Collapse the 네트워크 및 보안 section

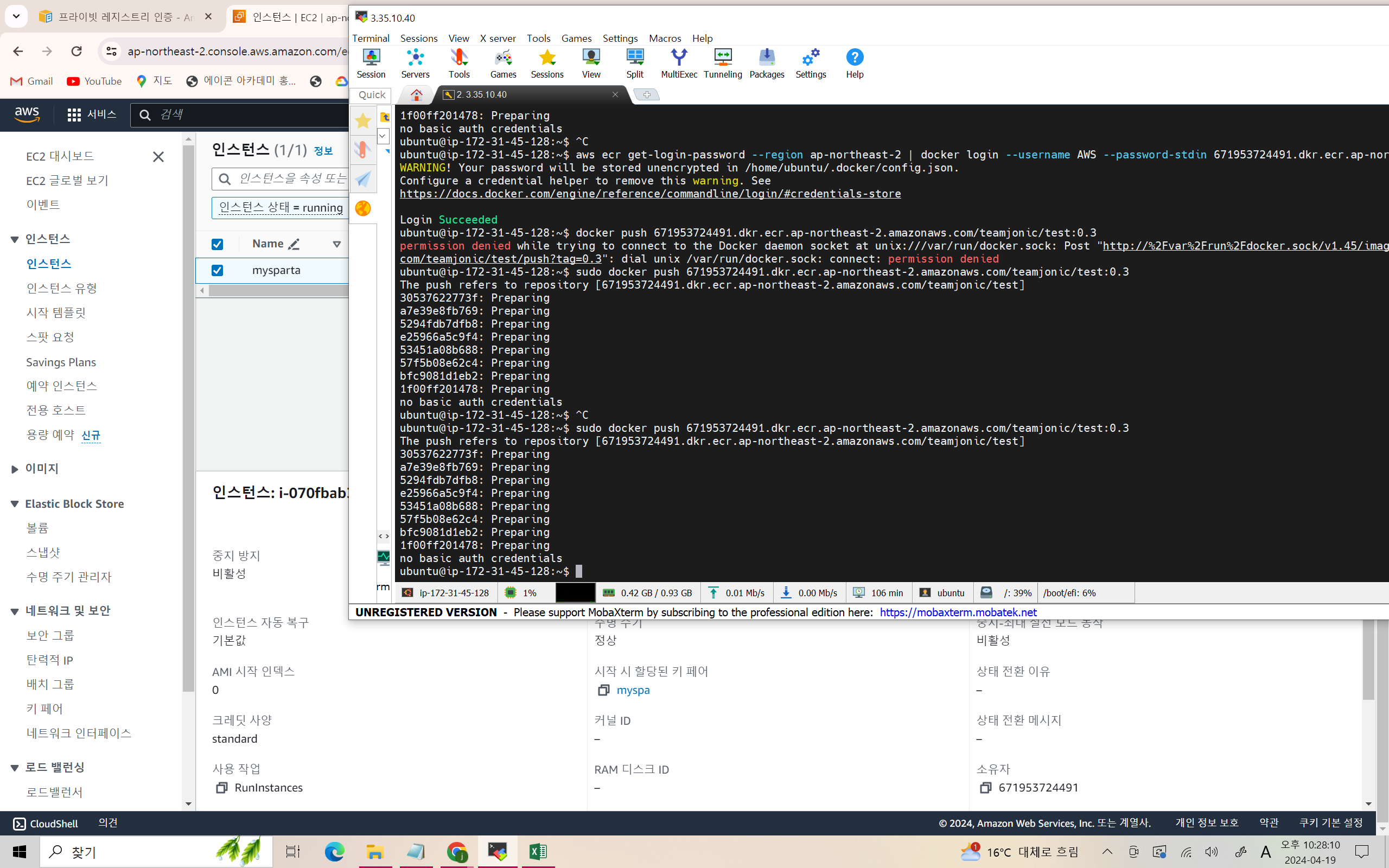click(x=14, y=611)
